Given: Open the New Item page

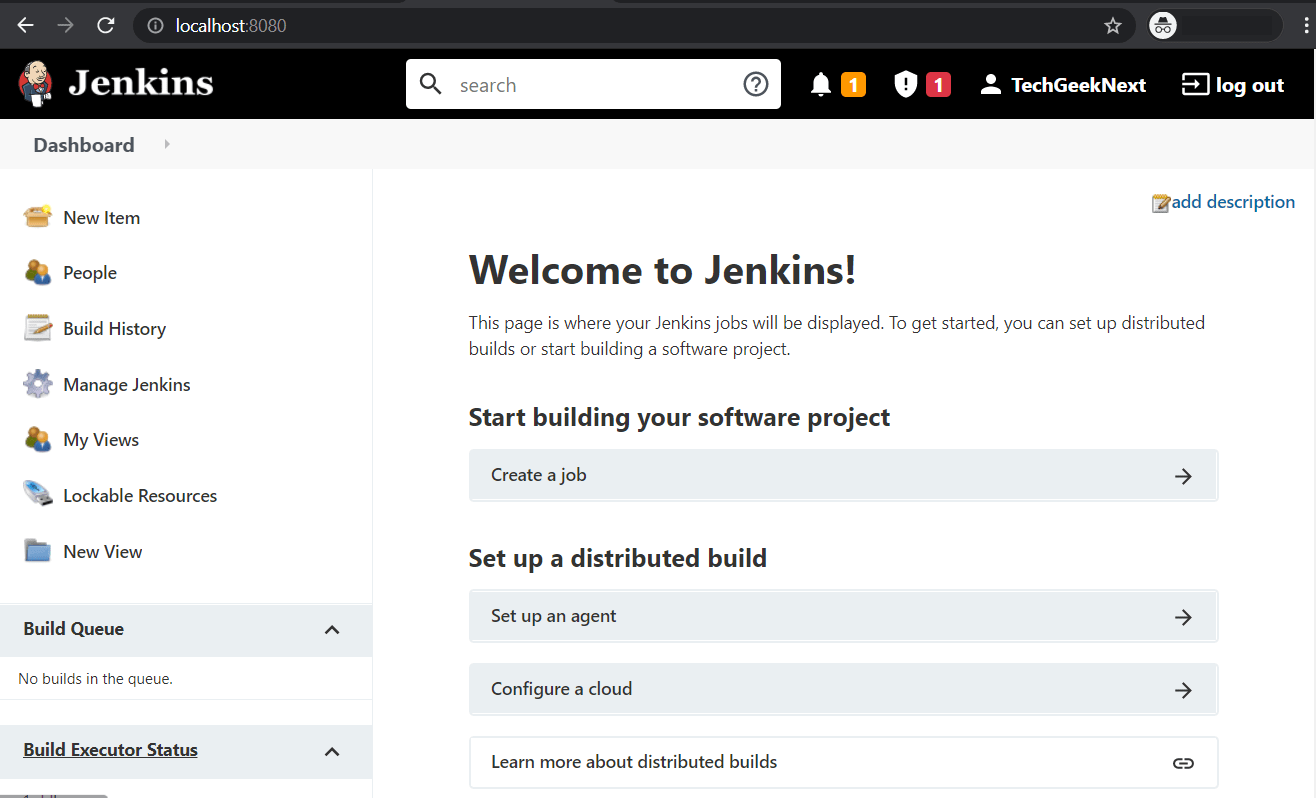Looking at the screenshot, I should [101, 217].
